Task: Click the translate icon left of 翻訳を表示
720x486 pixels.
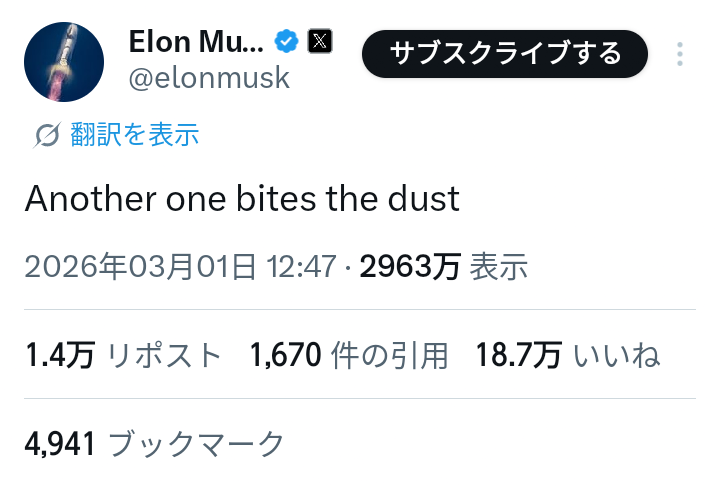Action: (47, 135)
